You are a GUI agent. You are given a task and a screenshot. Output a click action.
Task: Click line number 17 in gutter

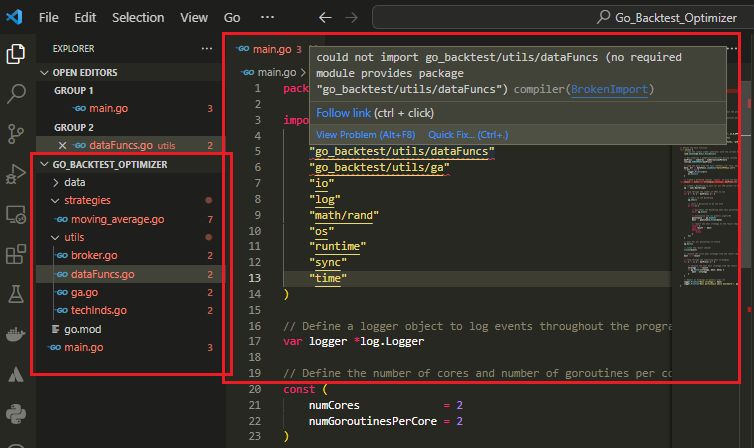254,341
